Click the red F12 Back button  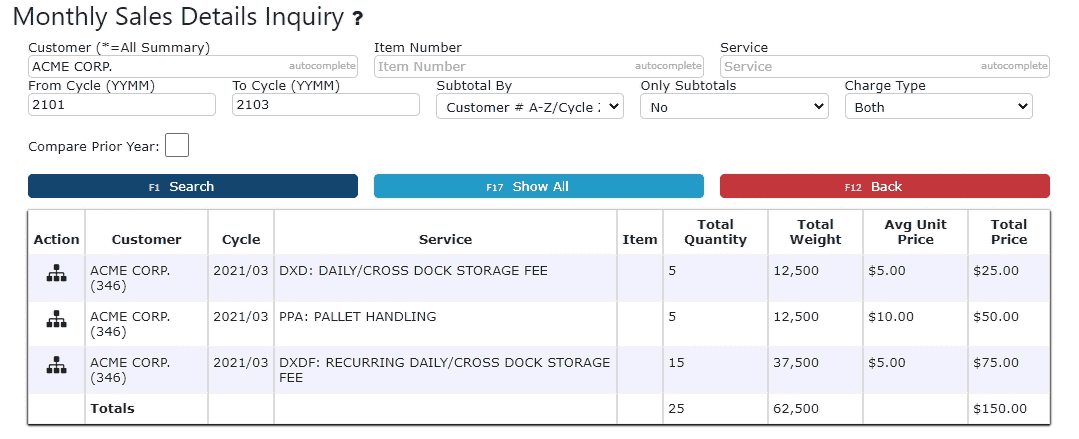pos(884,187)
